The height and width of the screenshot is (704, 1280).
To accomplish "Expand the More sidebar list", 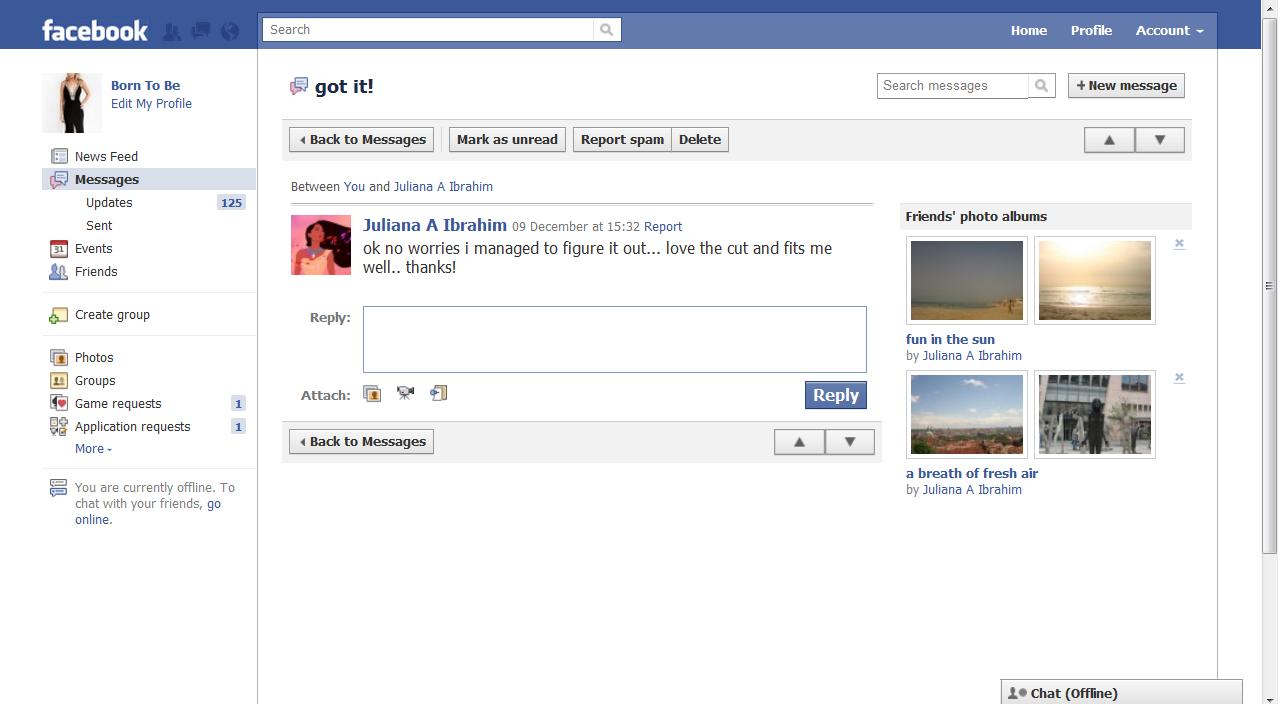I will [x=93, y=449].
